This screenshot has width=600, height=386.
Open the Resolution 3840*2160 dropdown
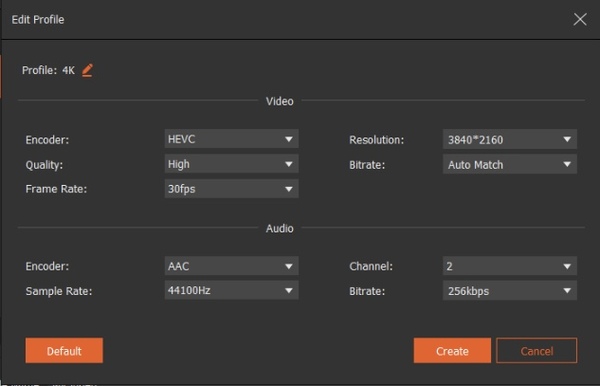(x=510, y=139)
